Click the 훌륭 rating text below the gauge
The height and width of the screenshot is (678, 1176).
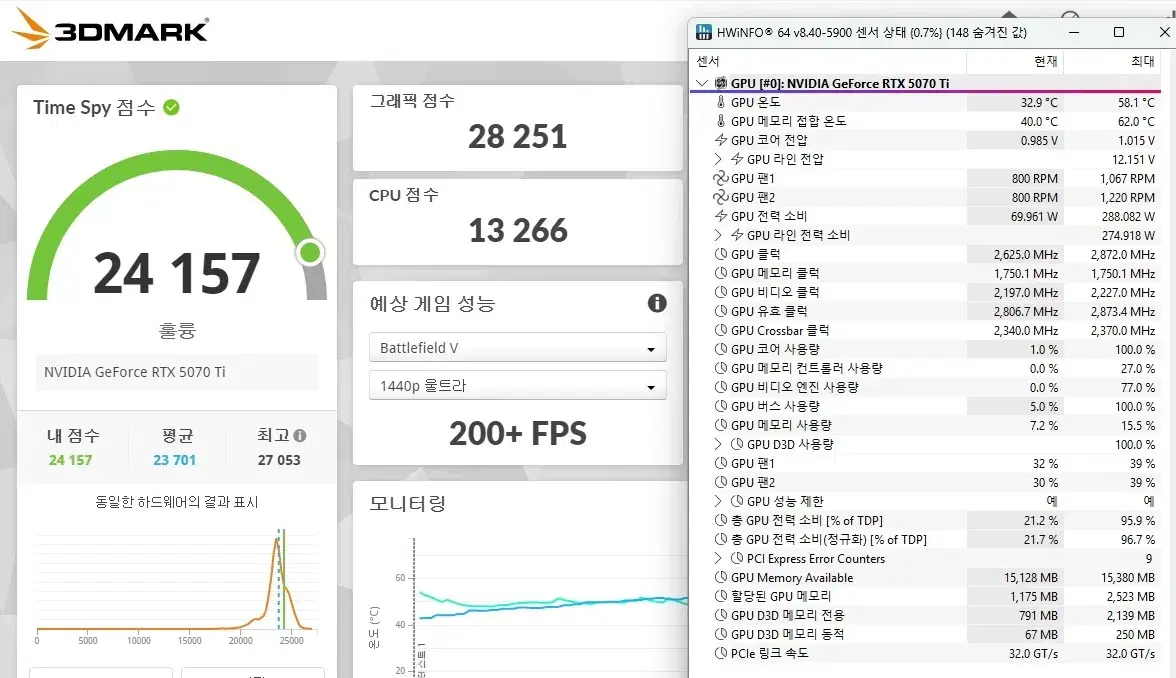tap(177, 330)
